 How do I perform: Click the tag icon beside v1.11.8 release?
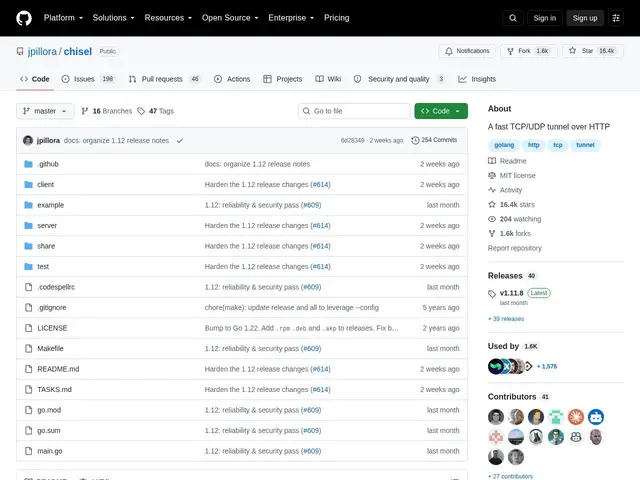[492, 293]
